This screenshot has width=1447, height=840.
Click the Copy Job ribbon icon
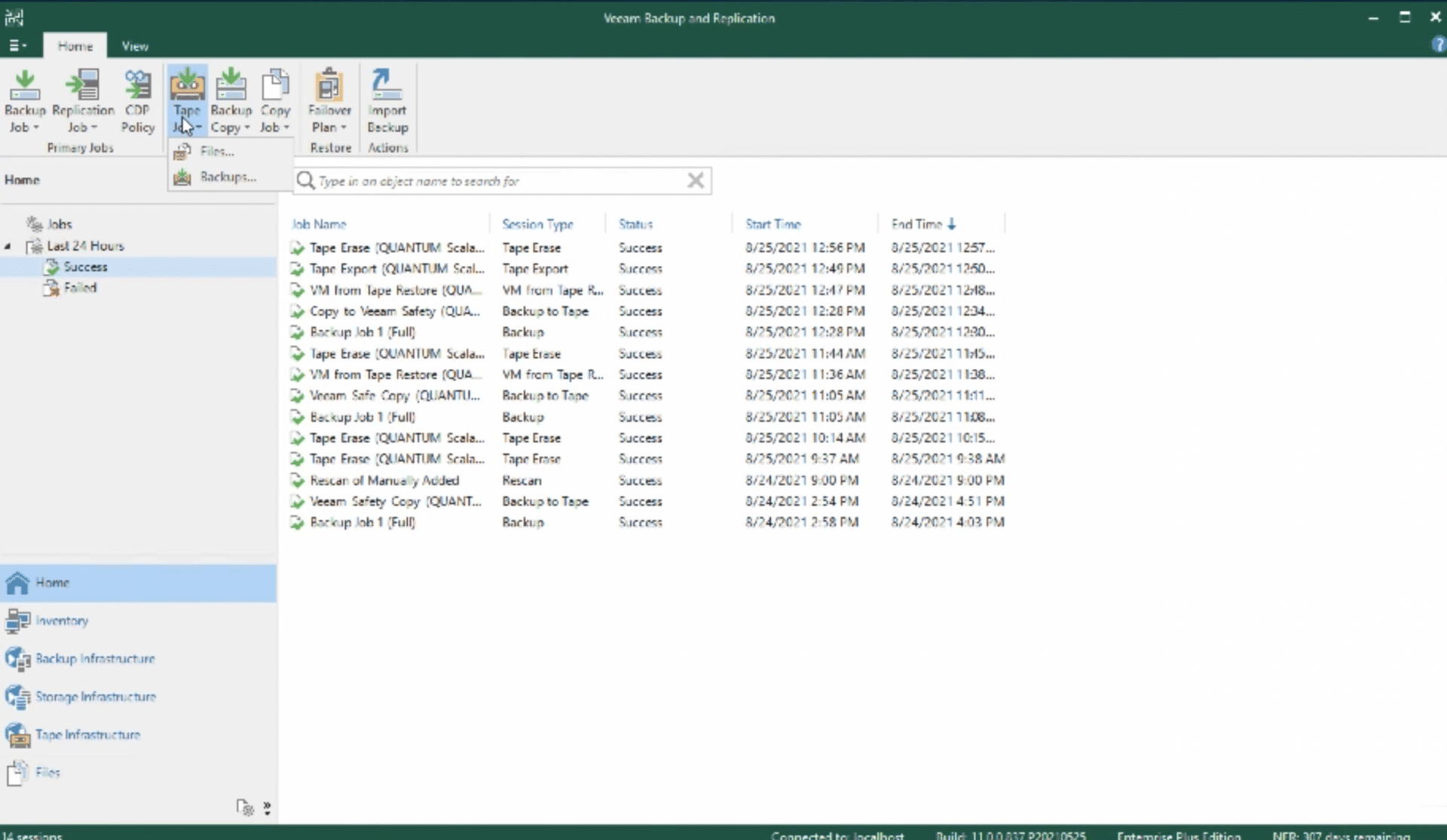[x=275, y=85]
